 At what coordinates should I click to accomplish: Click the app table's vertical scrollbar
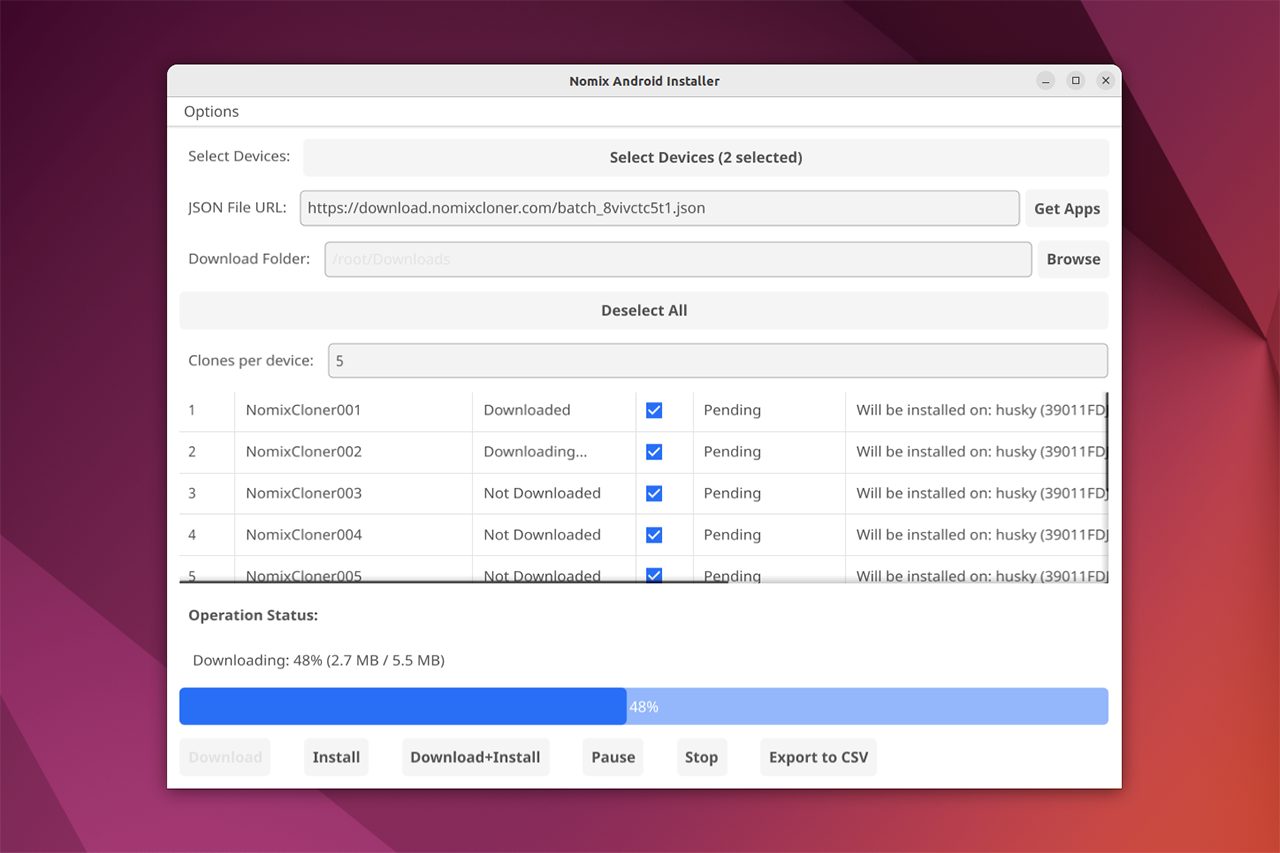coord(1107,440)
